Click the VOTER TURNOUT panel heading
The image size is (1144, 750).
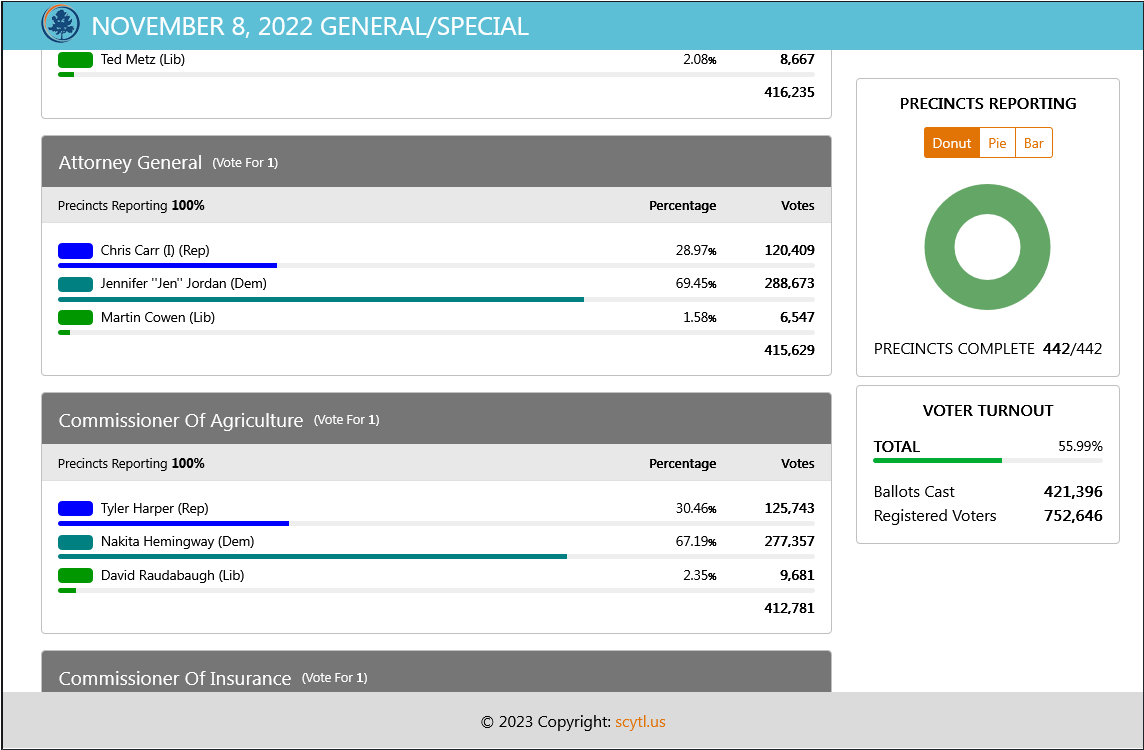(x=988, y=411)
